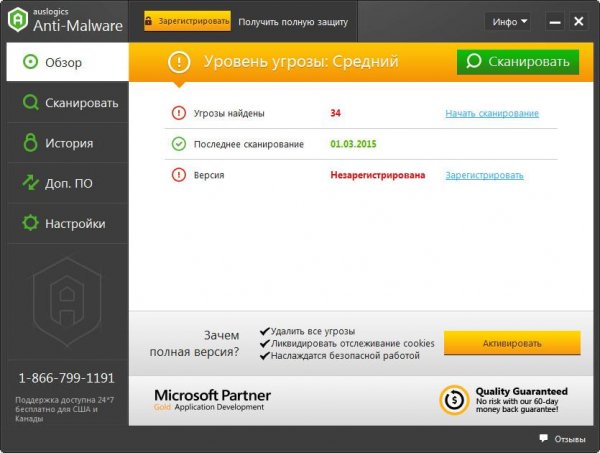Open the Доп. ПО sidebar section
This screenshot has height=453, width=600.
(67, 183)
